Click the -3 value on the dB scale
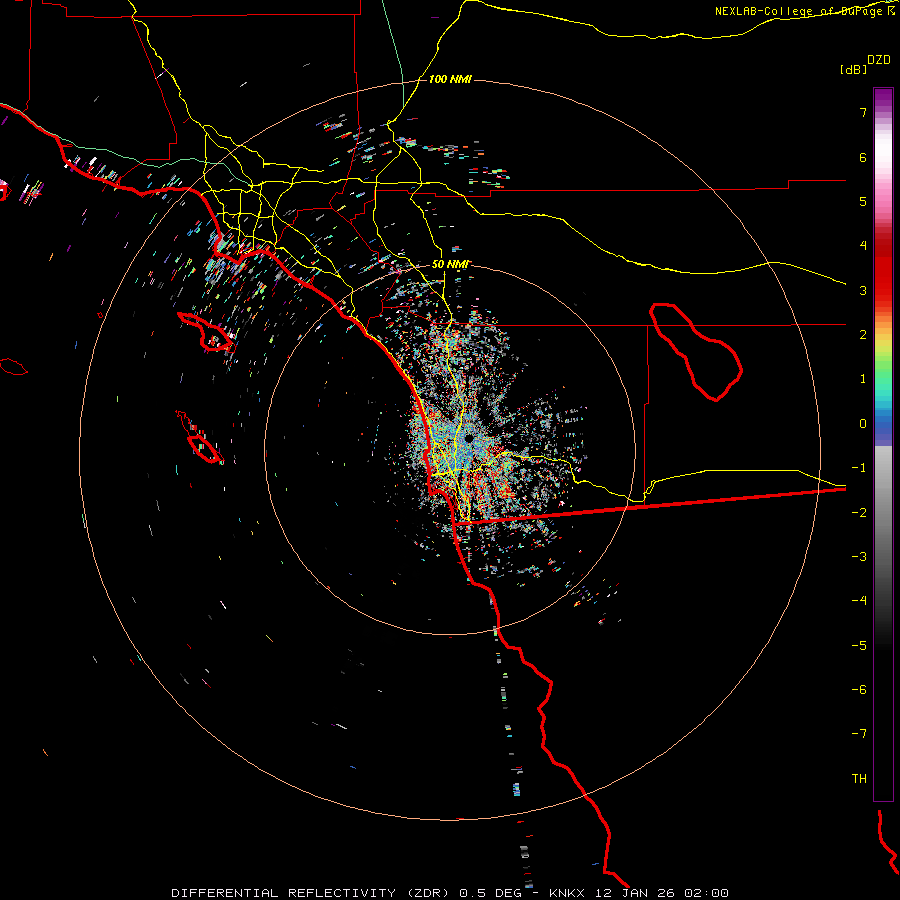Screen dimensions: 900x900 coord(859,557)
